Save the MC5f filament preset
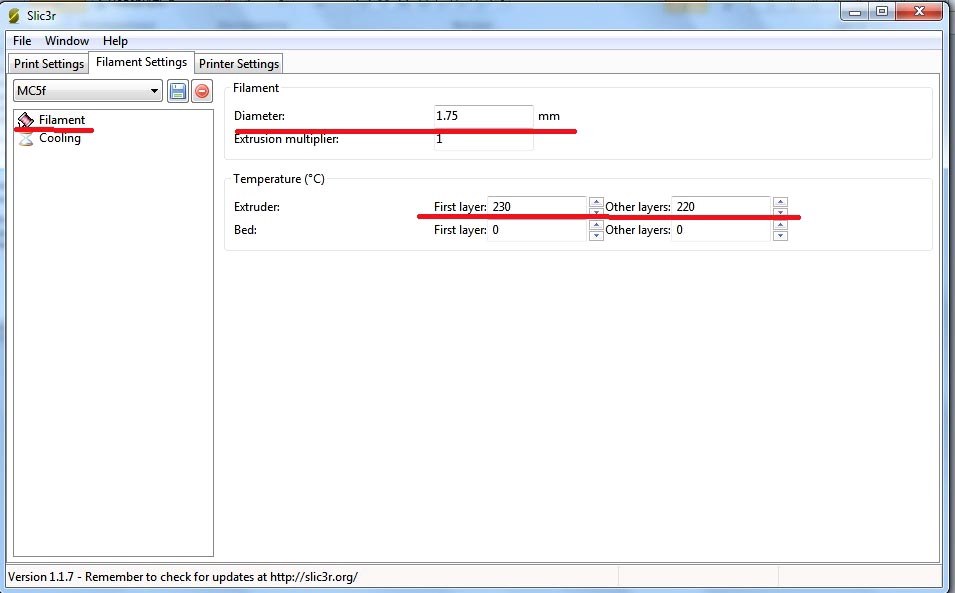 tap(177, 91)
